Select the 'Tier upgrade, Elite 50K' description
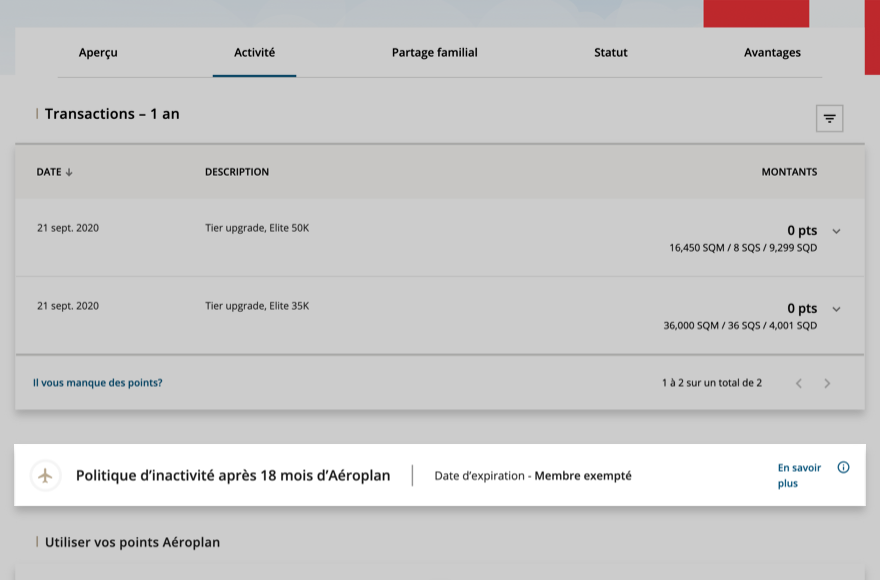Image resolution: width=880 pixels, height=580 pixels. (257, 228)
